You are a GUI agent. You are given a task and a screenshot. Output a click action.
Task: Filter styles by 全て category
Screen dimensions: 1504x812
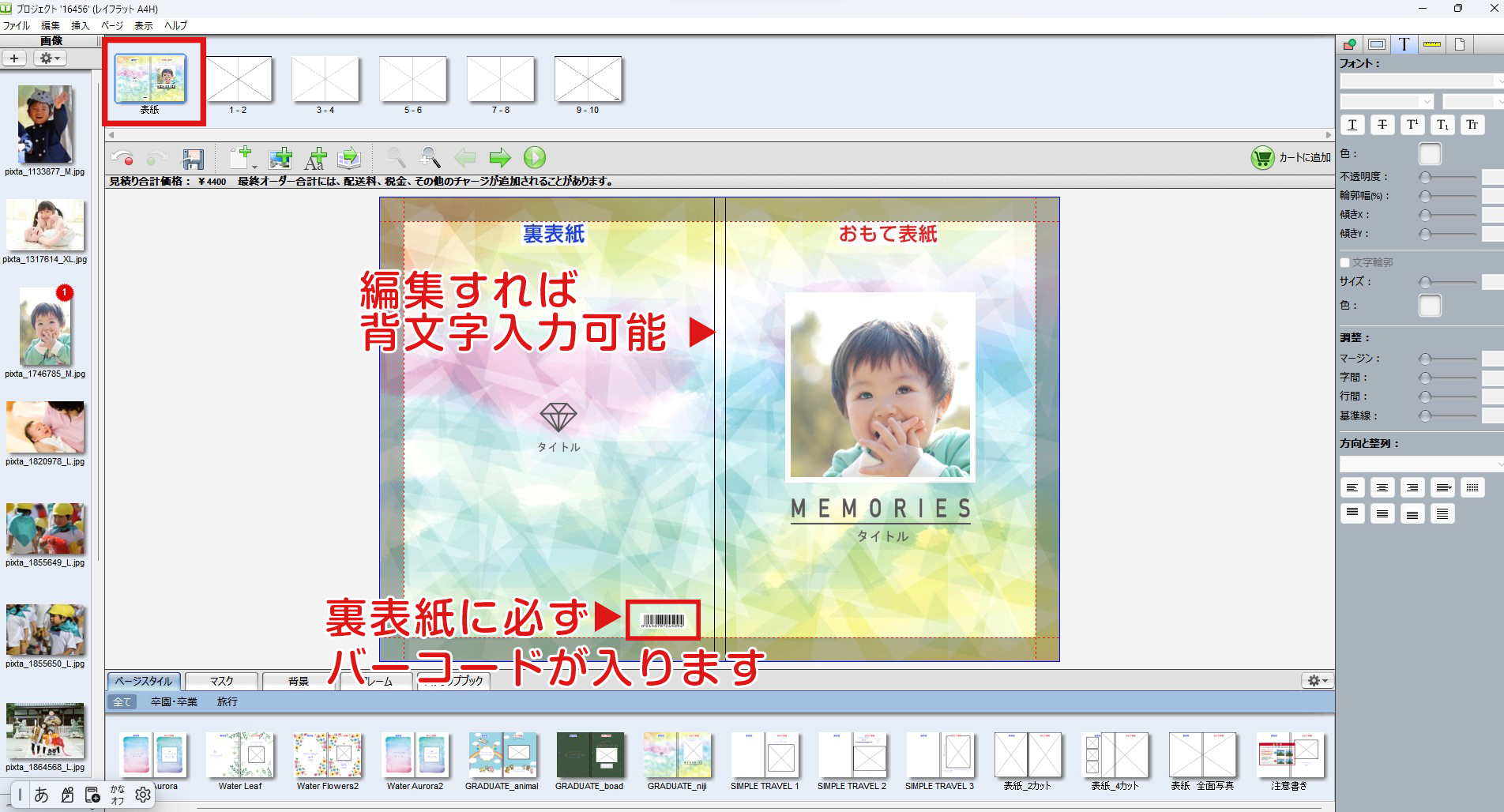point(122,701)
